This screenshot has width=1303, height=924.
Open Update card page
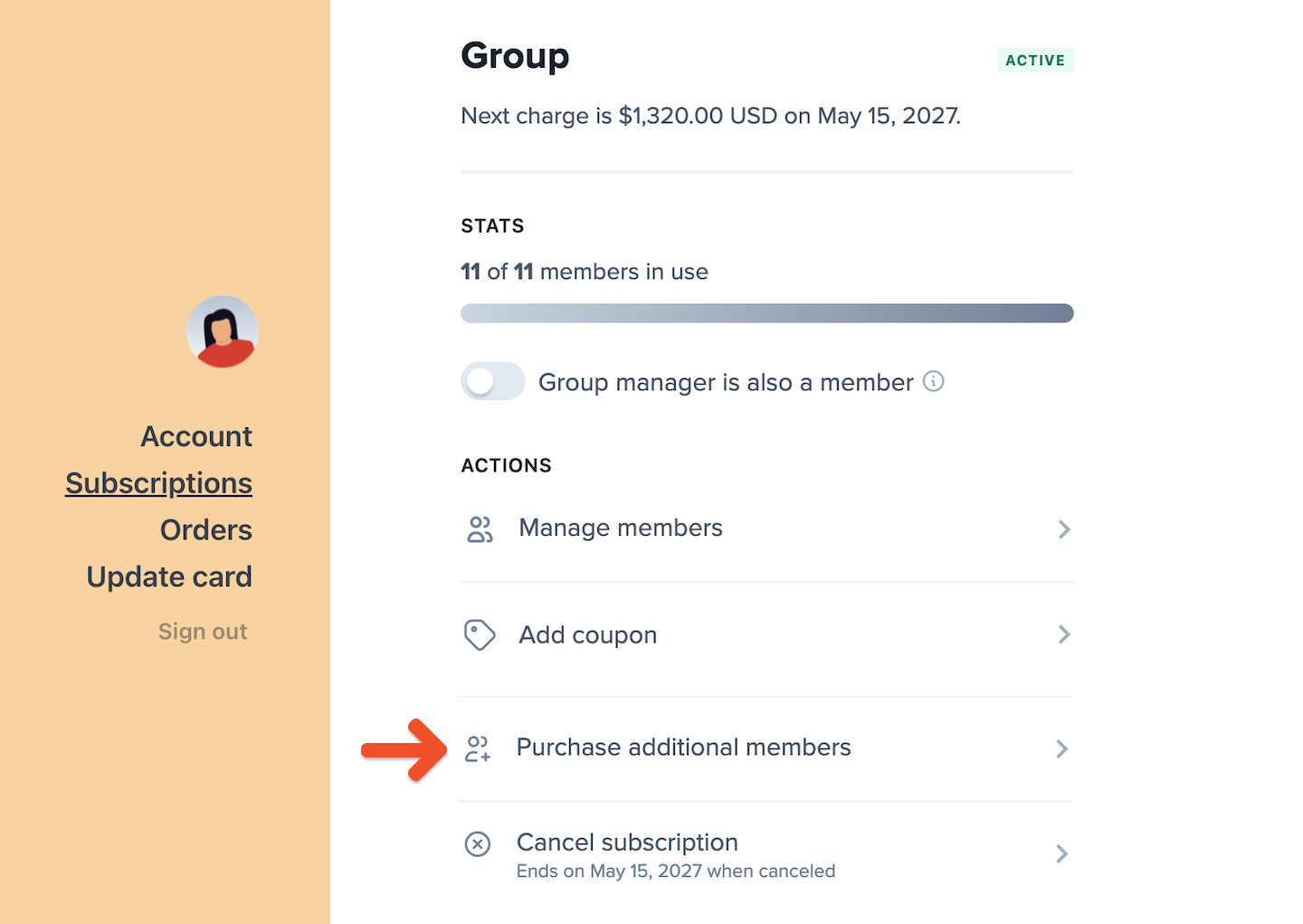click(169, 577)
